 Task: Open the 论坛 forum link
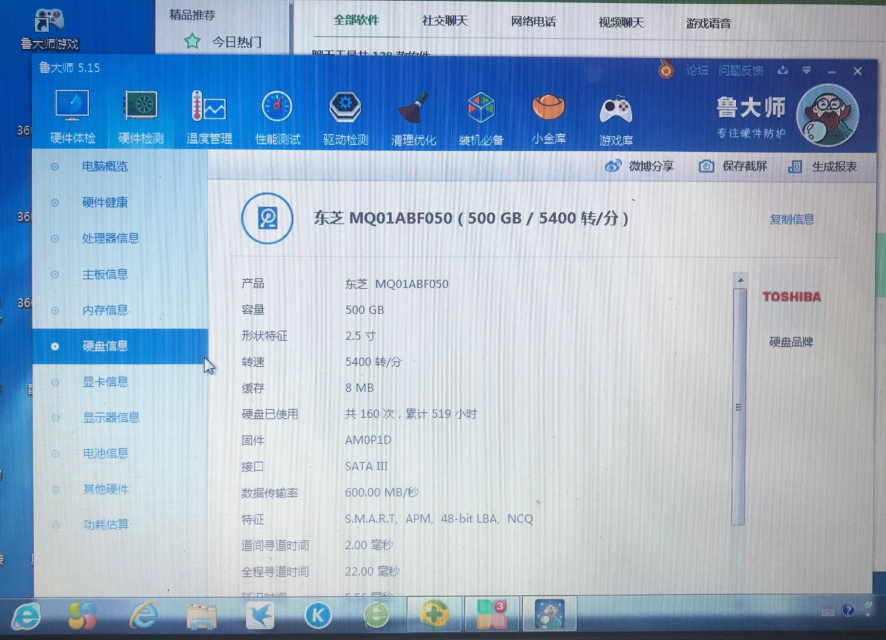pyautogui.click(x=697, y=71)
